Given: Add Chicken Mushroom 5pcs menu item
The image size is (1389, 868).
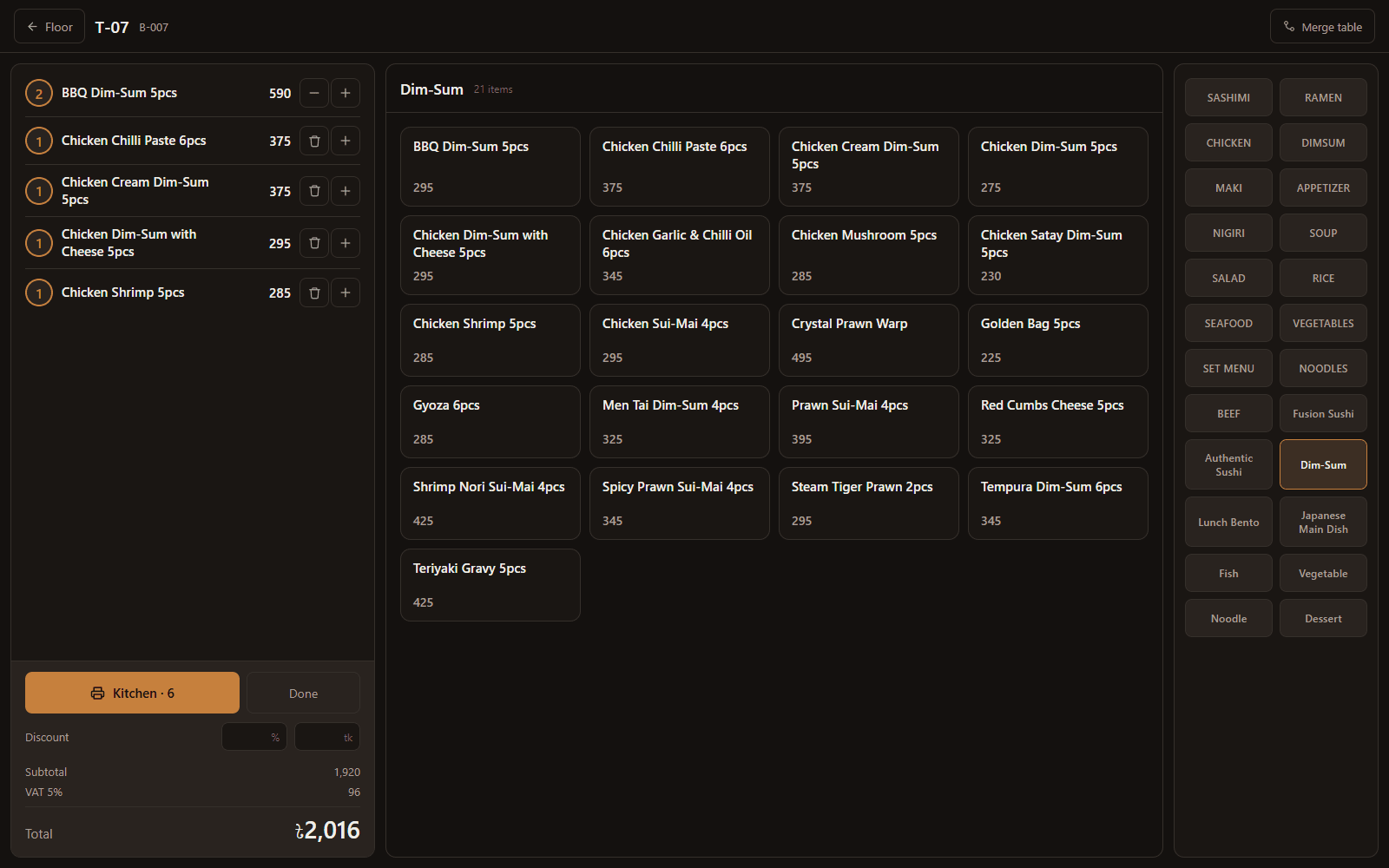Looking at the screenshot, I should coord(869,255).
